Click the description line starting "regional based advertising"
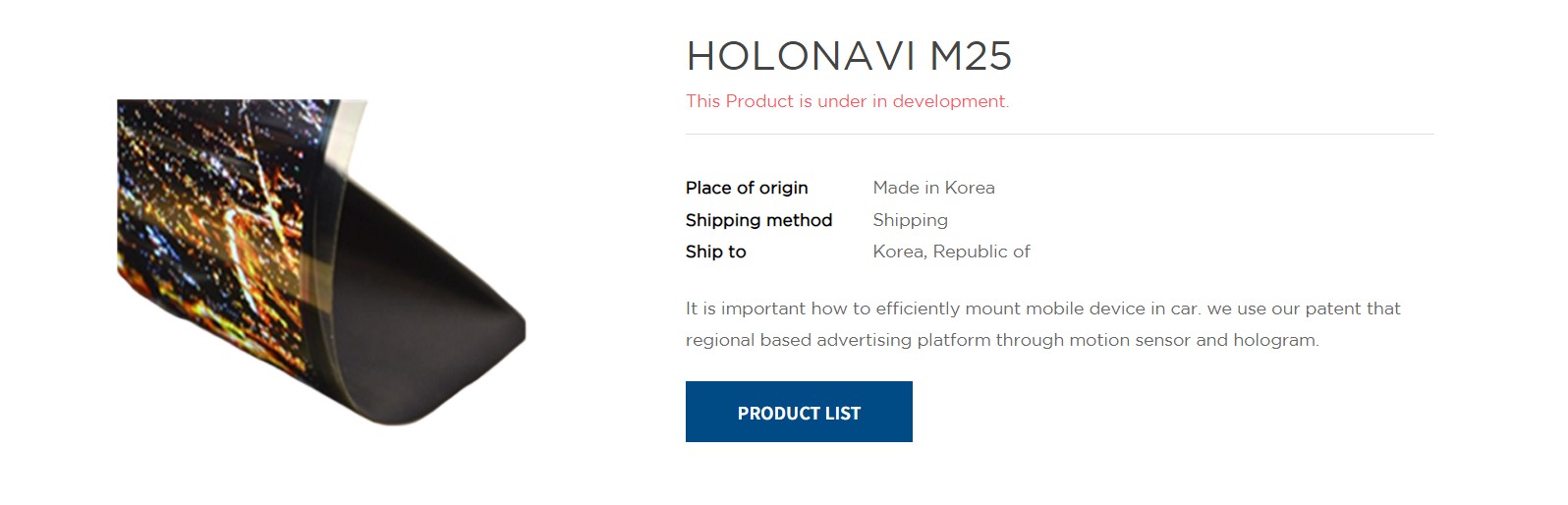Image resolution: width=1568 pixels, height=505 pixels. tap(1002, 340)
